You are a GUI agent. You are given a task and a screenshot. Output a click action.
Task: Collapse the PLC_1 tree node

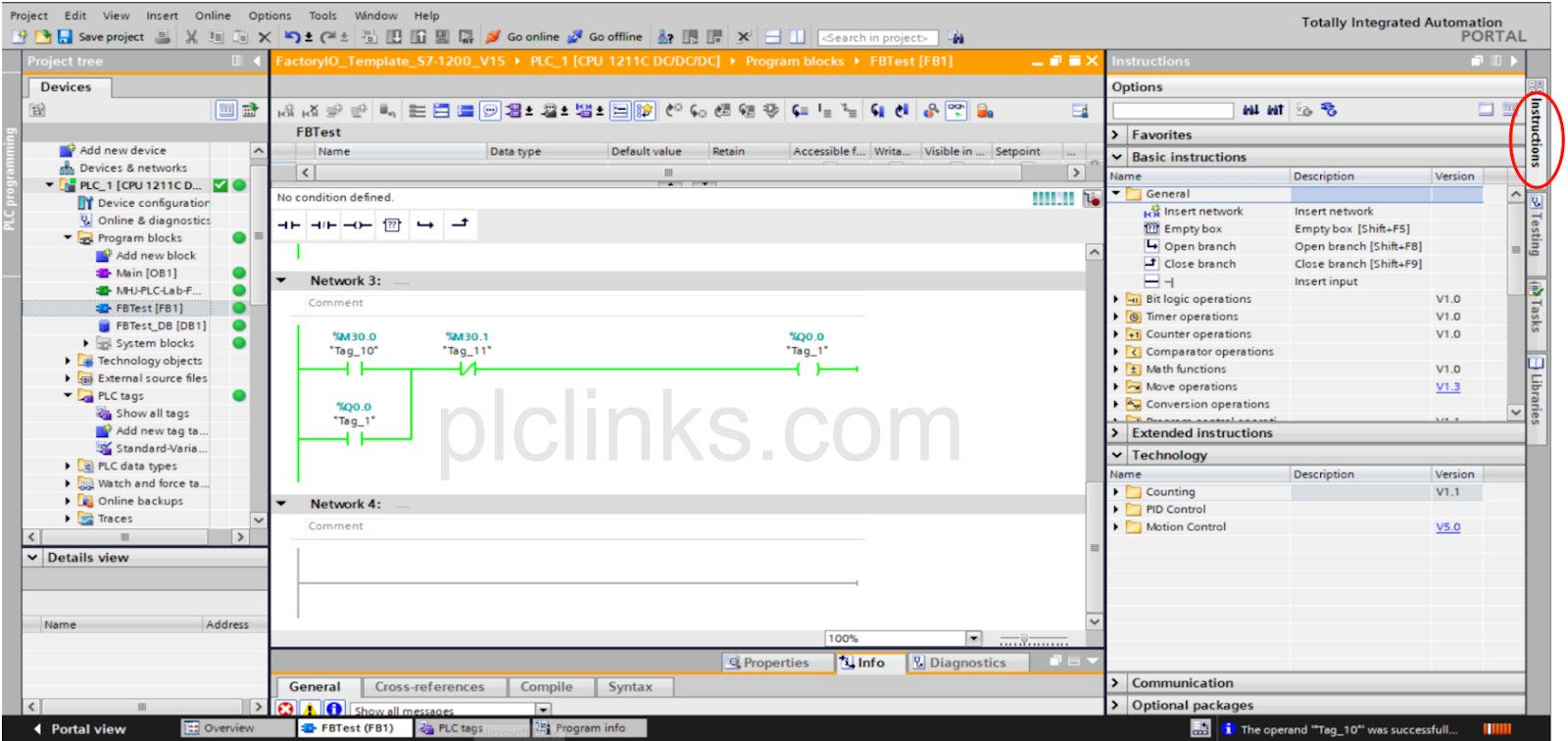(50, 185)
